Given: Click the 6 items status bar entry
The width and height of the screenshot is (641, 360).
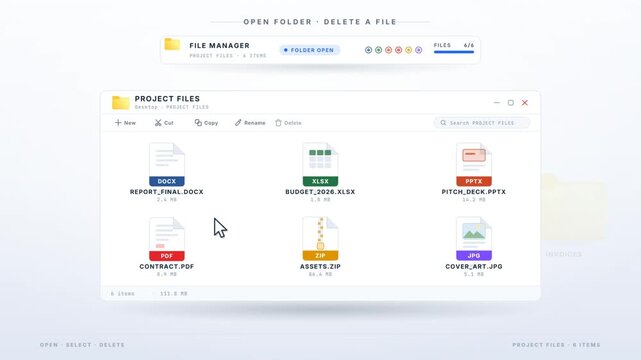Looking at the screenshot, I should pos(123,293).
